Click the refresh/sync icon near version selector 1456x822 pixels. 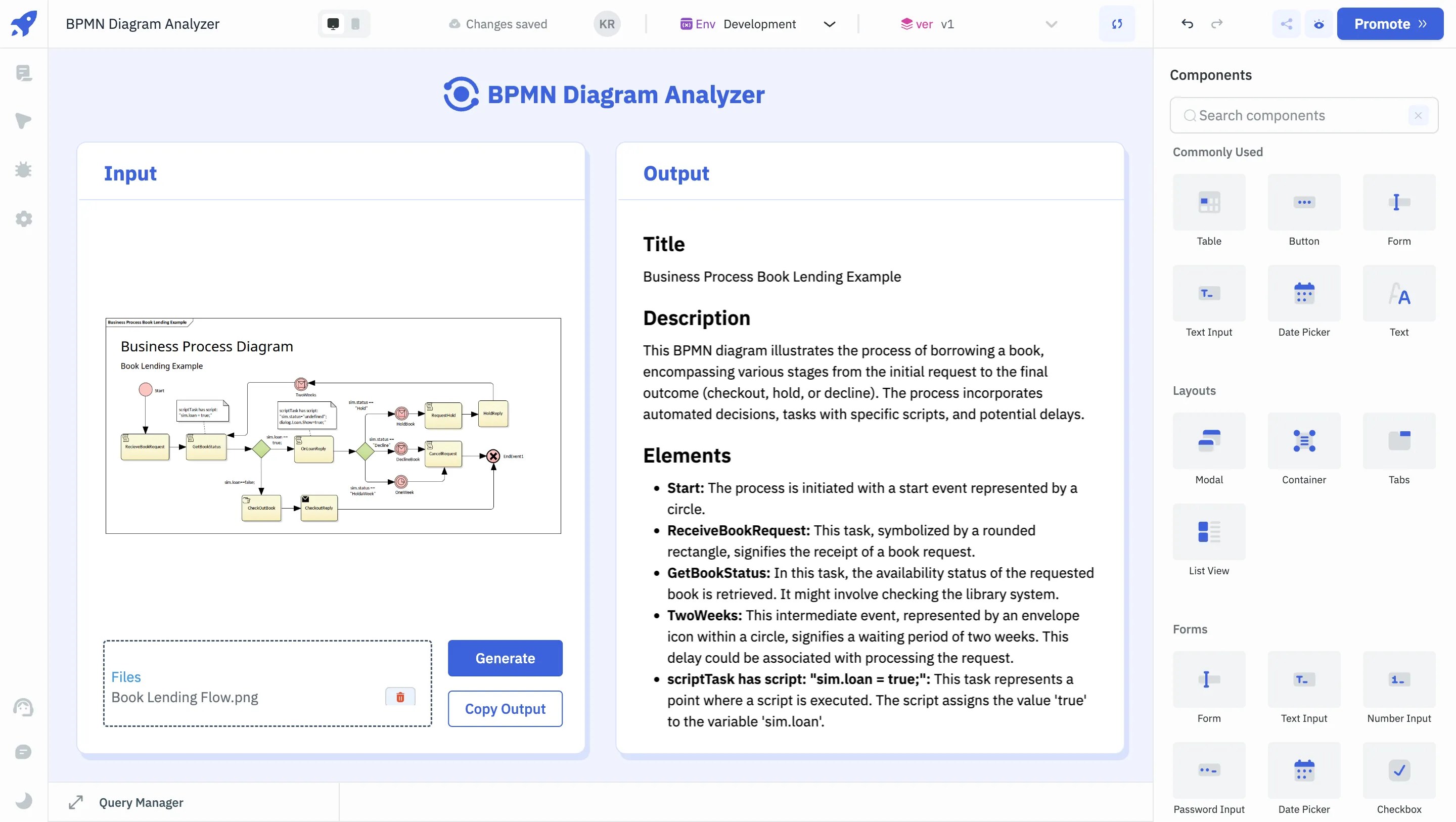(1117, 24)
